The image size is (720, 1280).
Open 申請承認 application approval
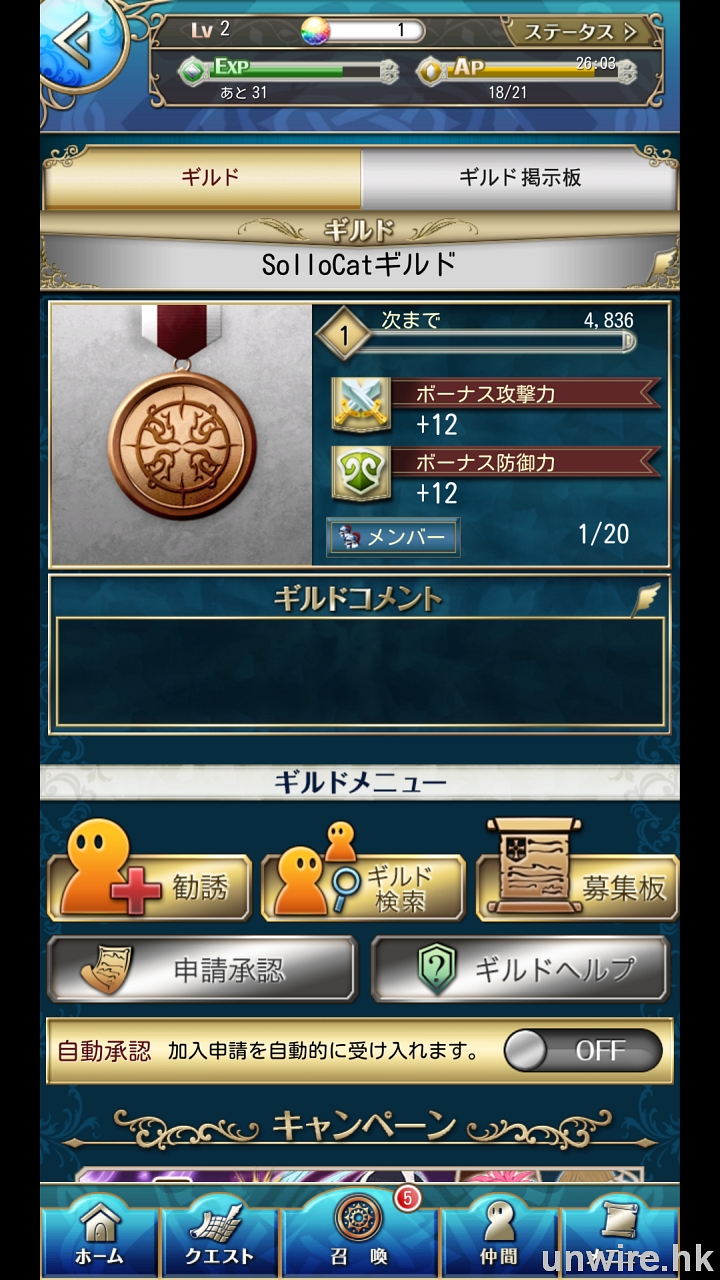click(202, 969)
